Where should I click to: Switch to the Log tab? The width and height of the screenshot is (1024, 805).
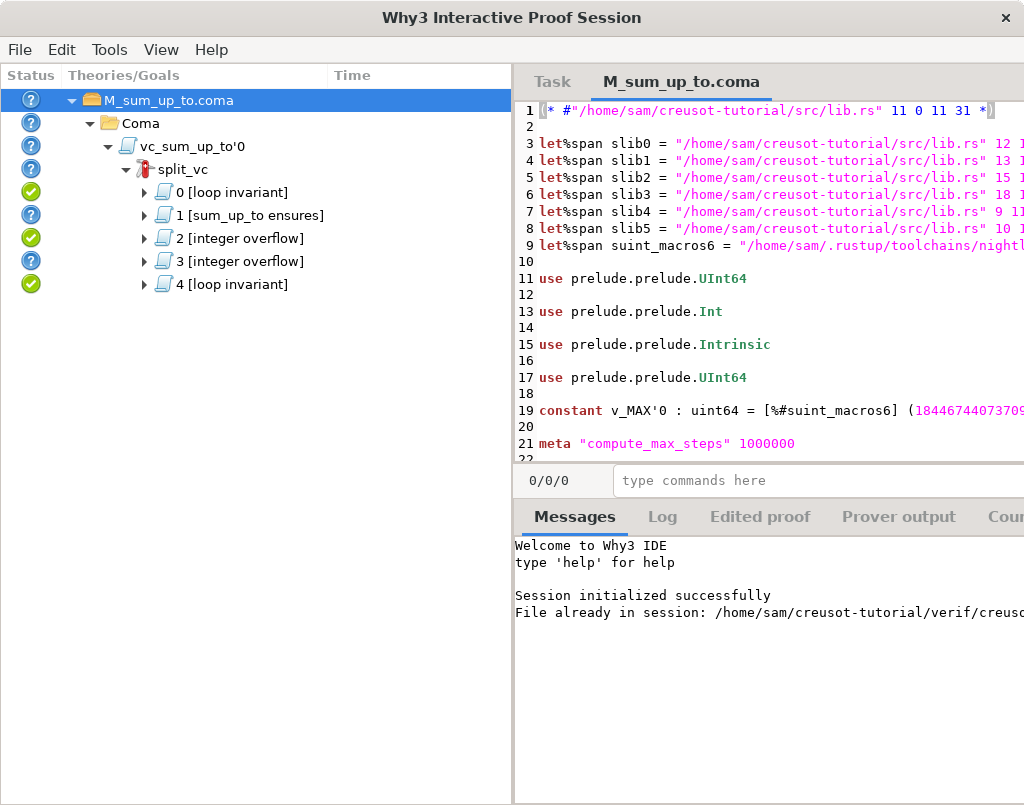[663, 517]
